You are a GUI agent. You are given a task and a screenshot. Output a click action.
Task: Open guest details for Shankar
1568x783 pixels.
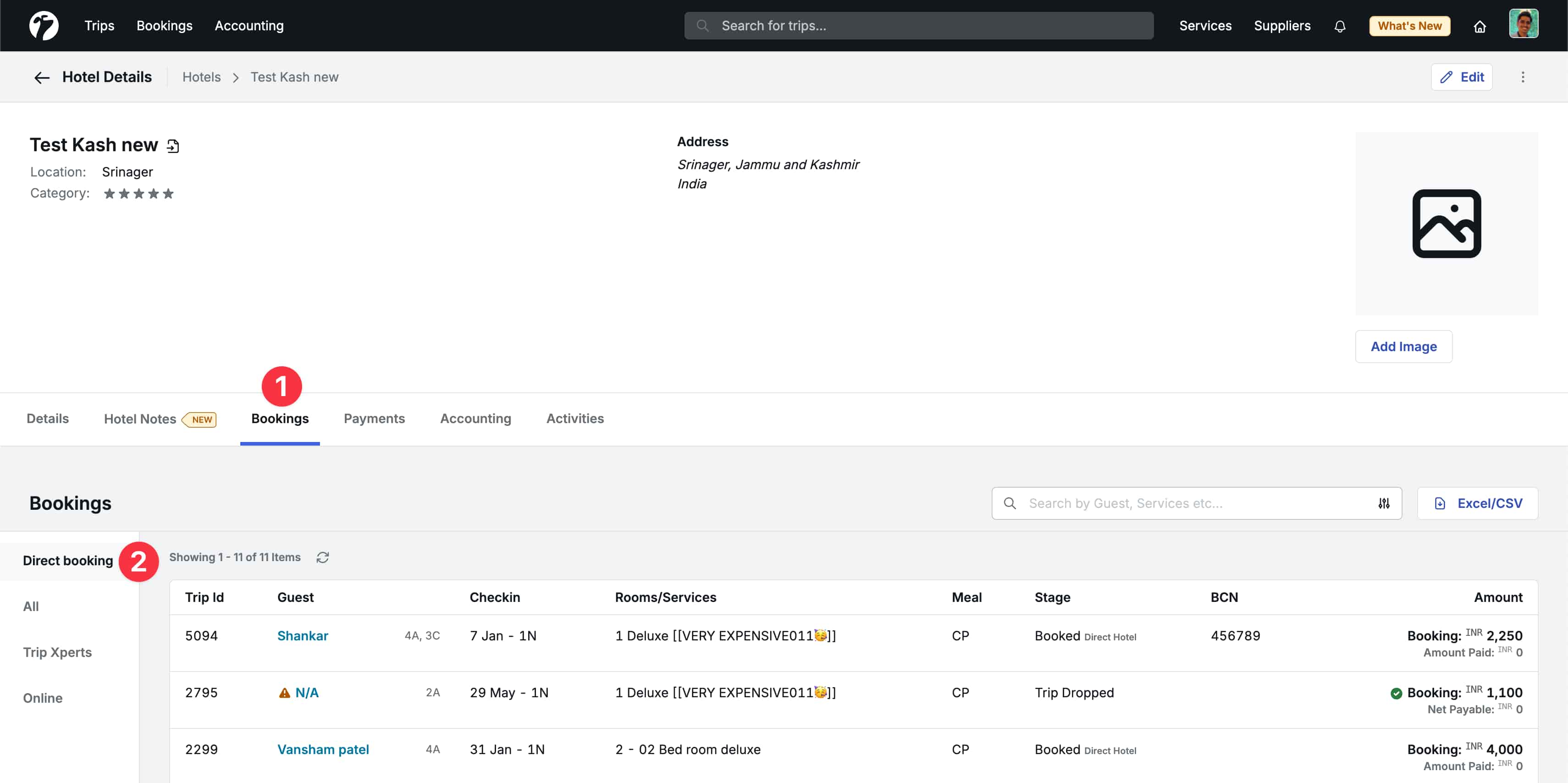303,635
